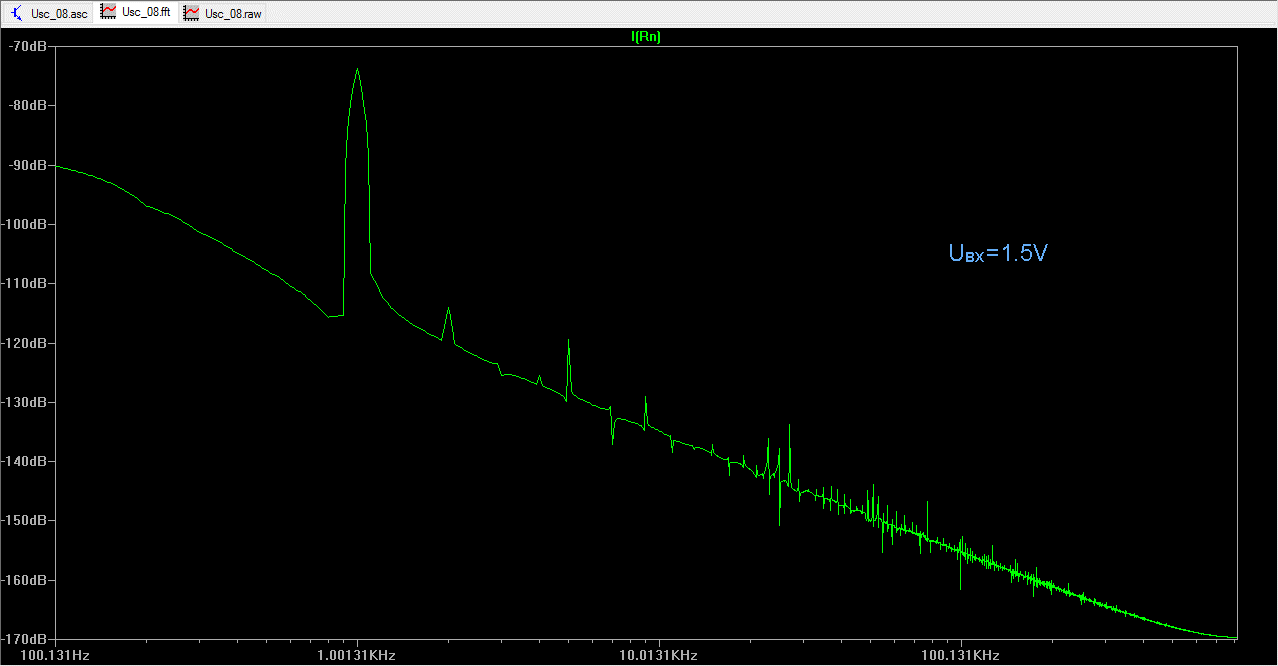Click the -140dB axis label

coord(24,461)
